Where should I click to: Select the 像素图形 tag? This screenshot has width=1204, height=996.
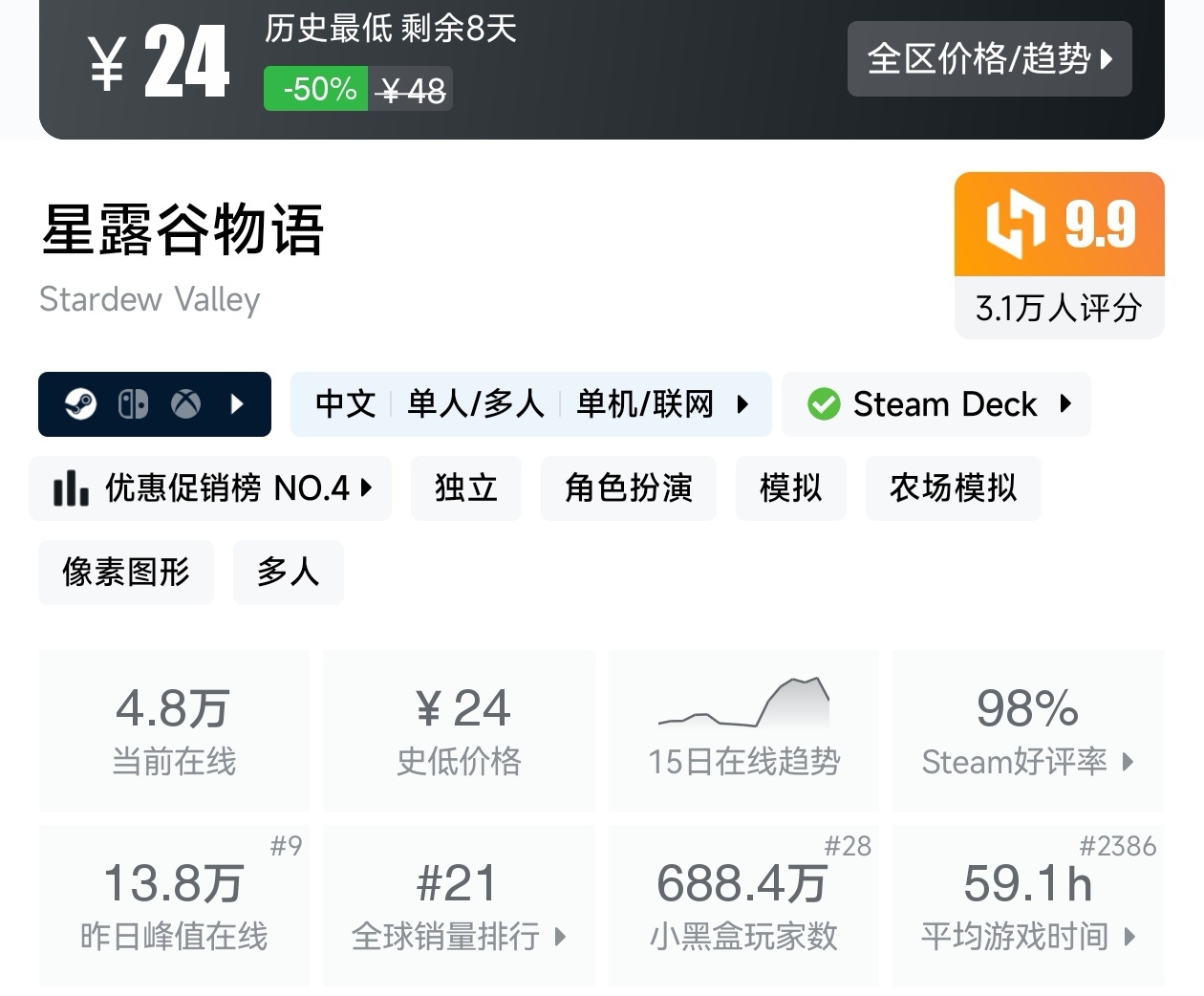(126, 572)
